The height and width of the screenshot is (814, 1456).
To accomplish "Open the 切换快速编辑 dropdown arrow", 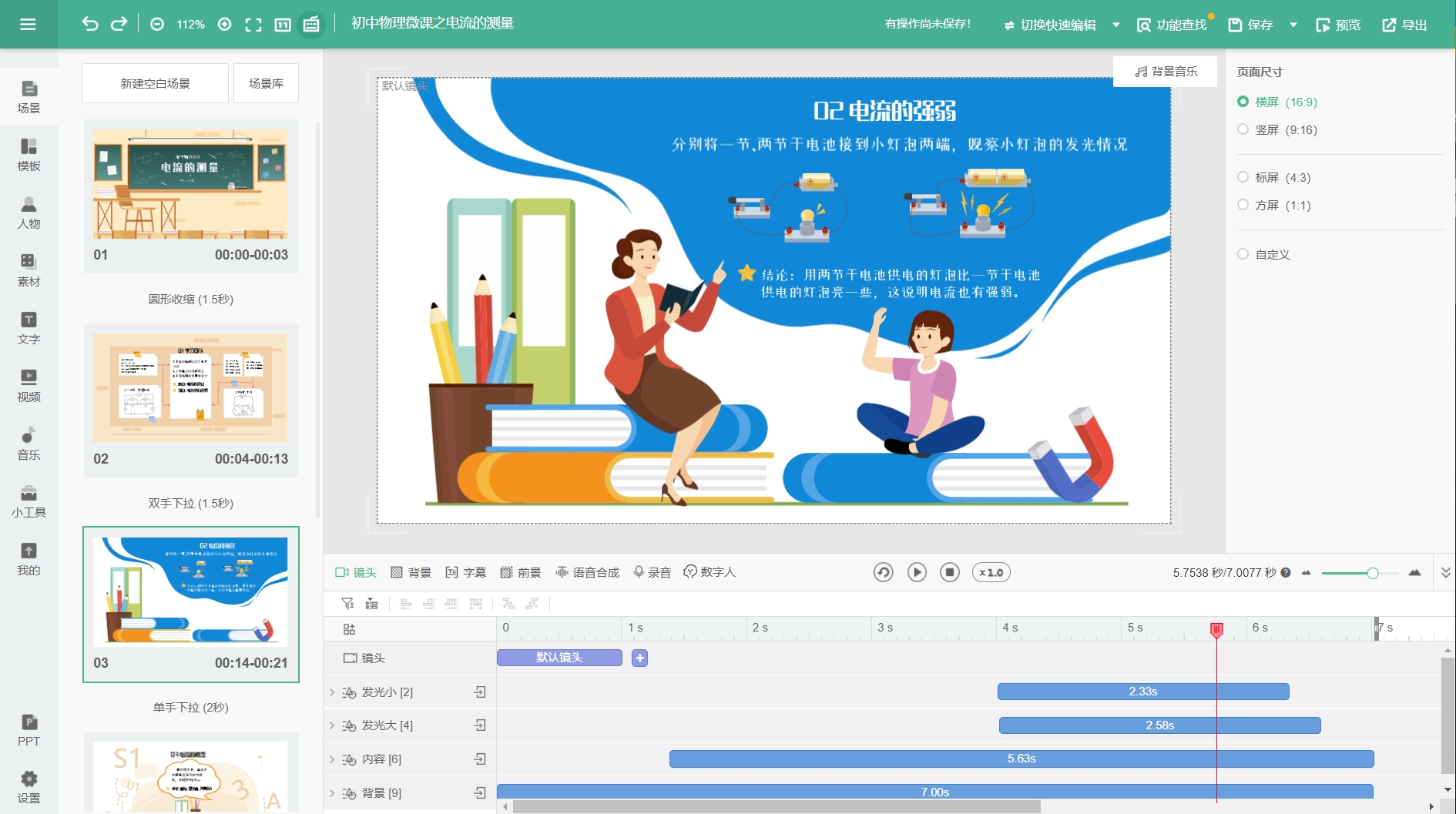I will 1115,25.
